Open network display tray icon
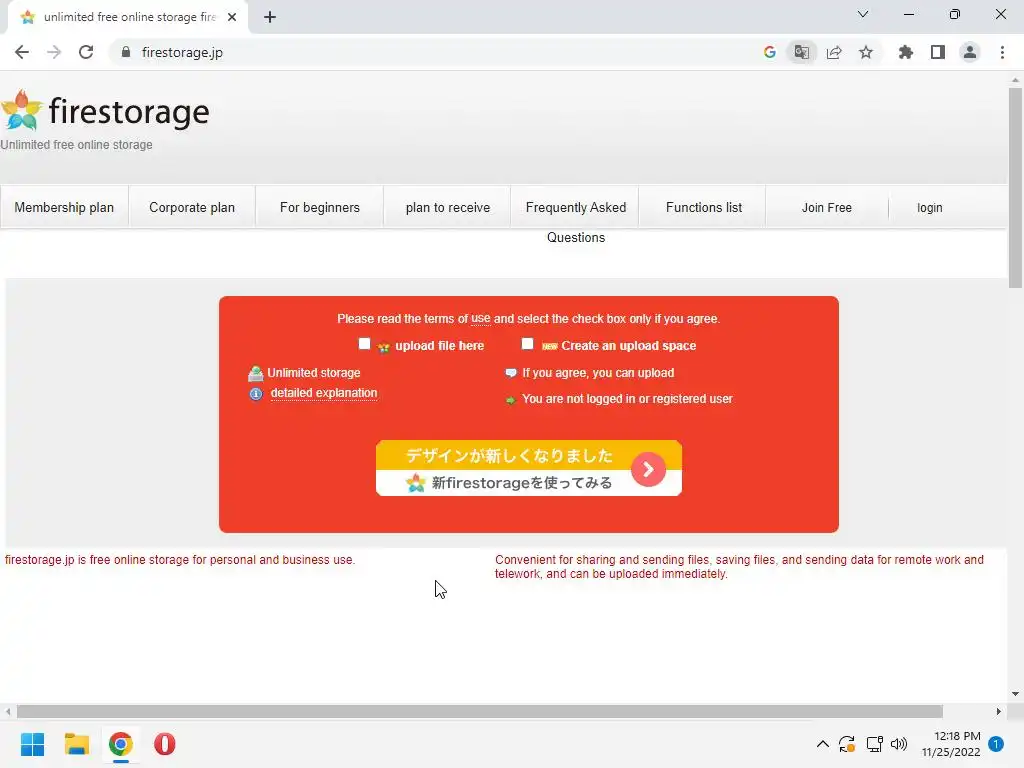 coord(874,744)
